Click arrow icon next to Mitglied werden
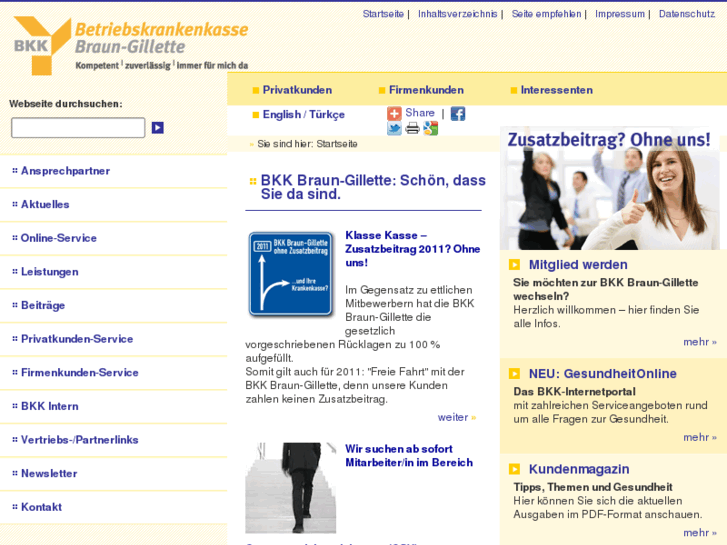The height and width of the screenshot is (545, 727). tap(514, 264)
